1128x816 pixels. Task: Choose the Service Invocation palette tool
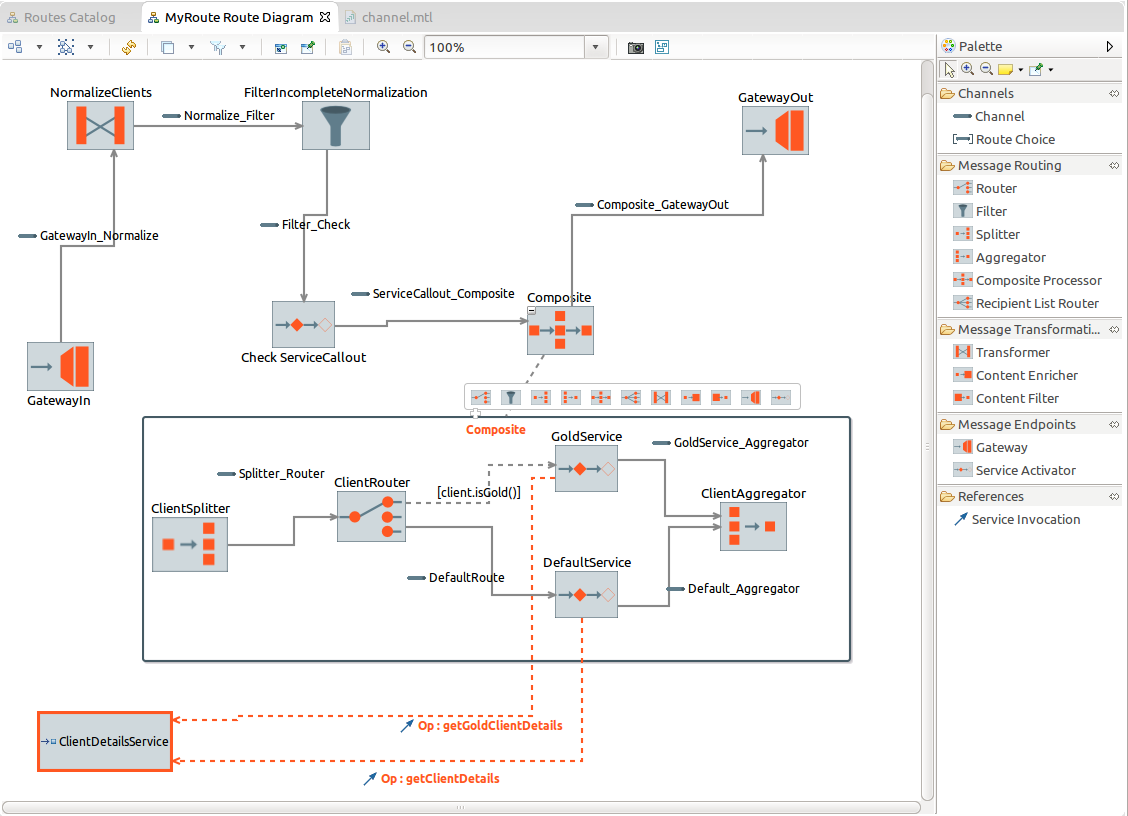[1026, 520]
